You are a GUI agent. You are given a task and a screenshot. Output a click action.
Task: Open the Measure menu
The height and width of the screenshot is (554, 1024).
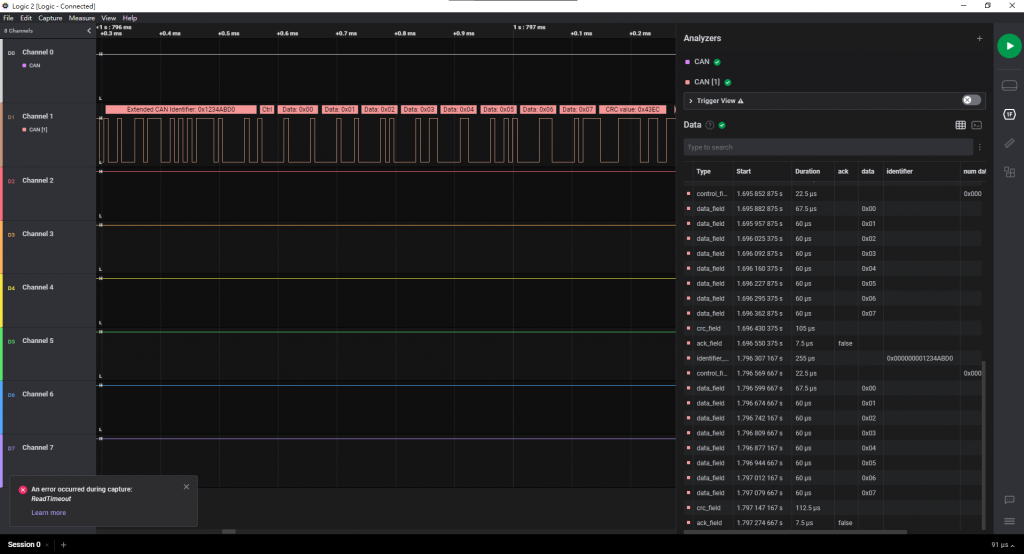pyautogui.click(x=82, y=18)
